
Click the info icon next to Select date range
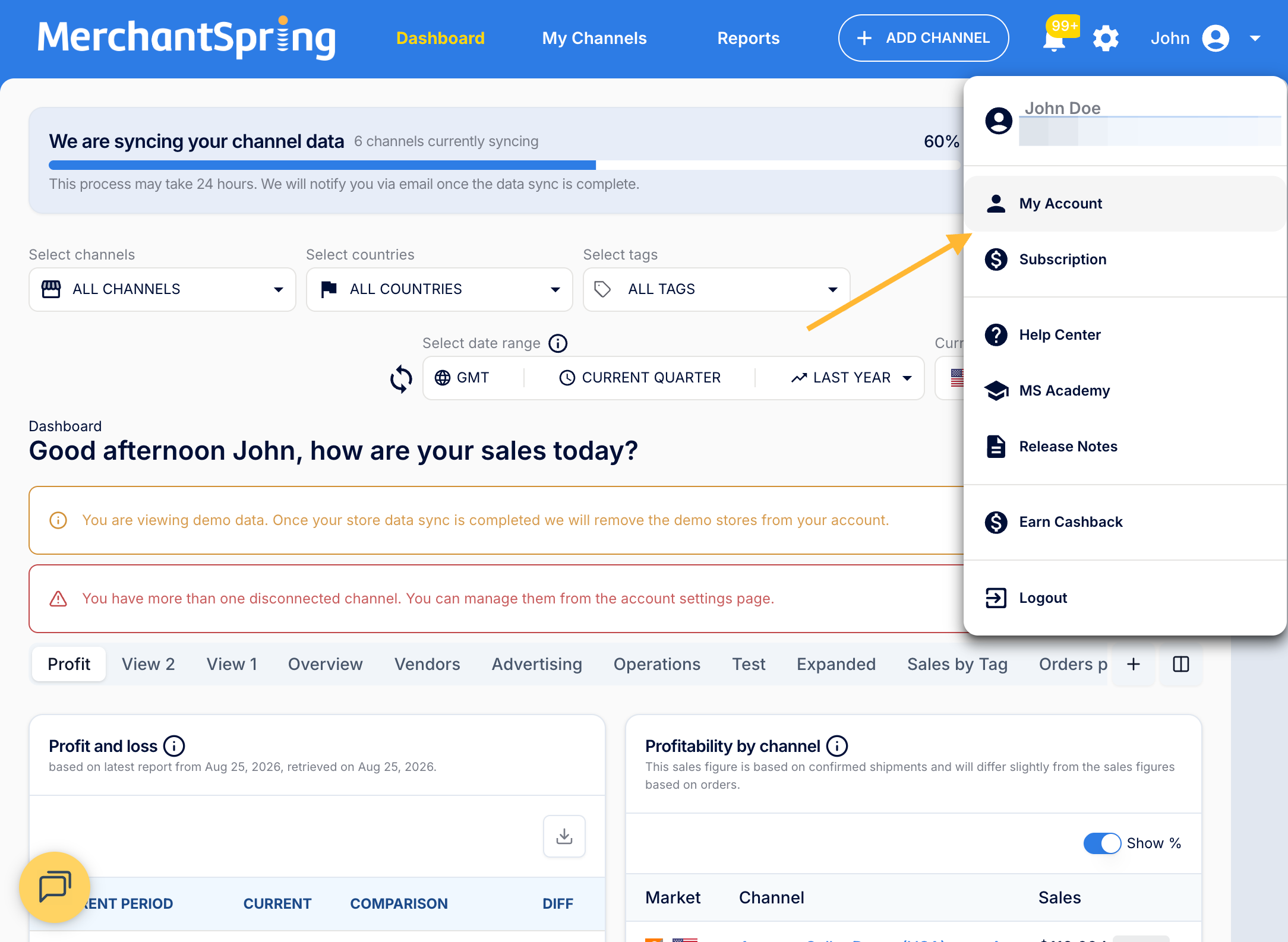pos(558,343)
